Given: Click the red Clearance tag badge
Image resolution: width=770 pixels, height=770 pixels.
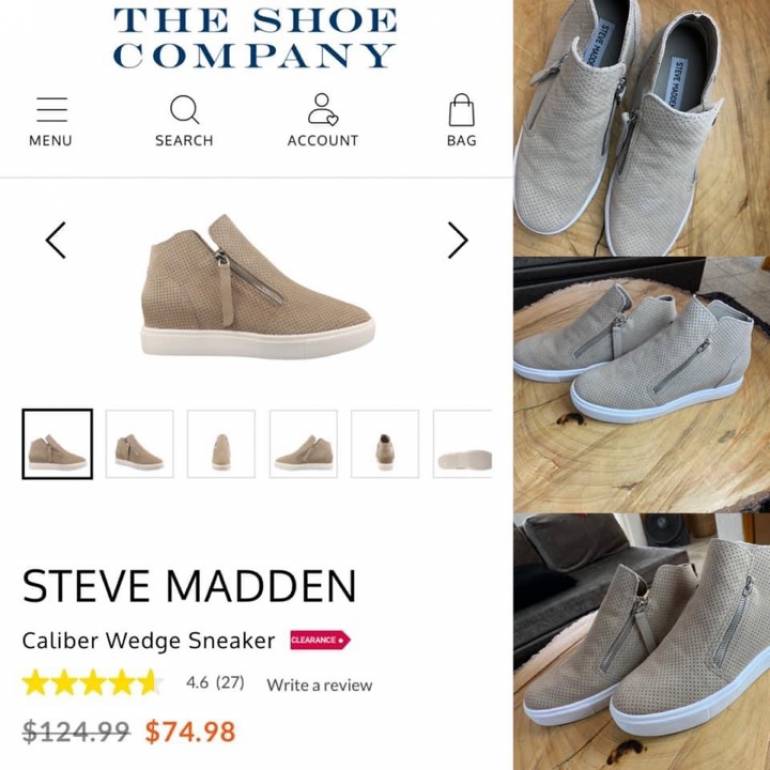Looking at the screenshot, I should (320, 640).
